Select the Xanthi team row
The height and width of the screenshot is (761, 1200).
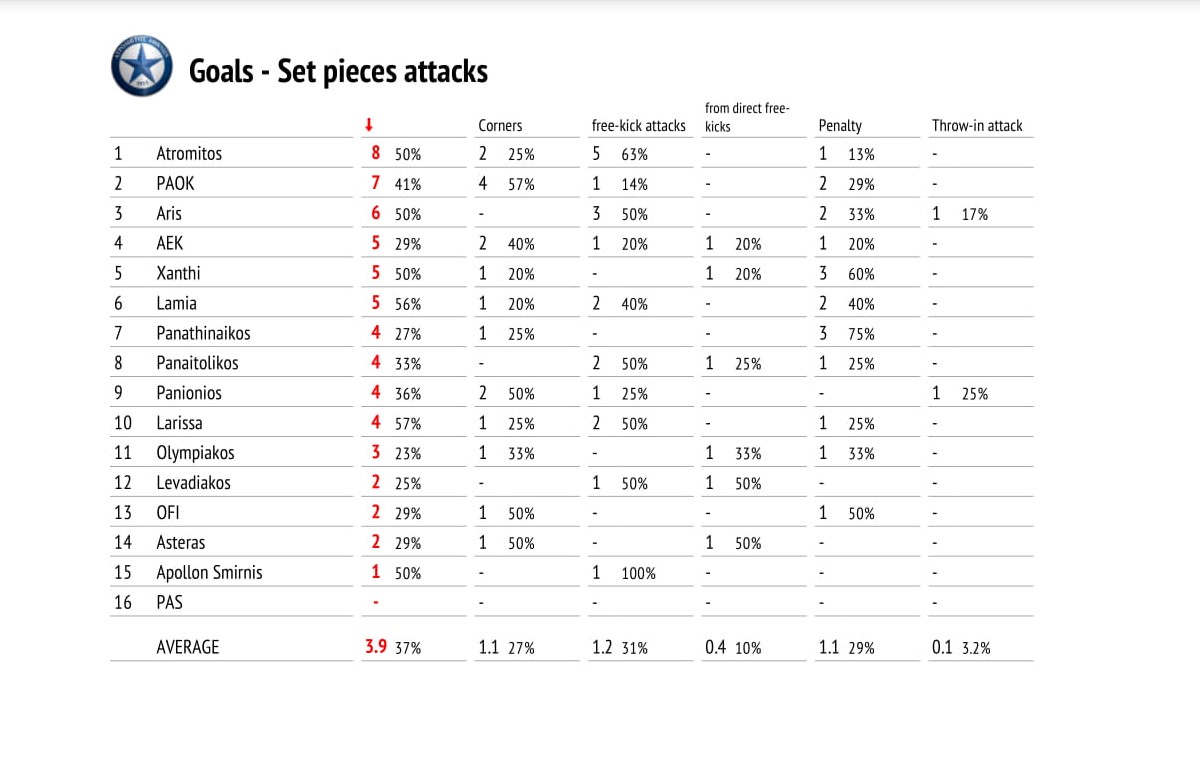click(x=177, y=274)
